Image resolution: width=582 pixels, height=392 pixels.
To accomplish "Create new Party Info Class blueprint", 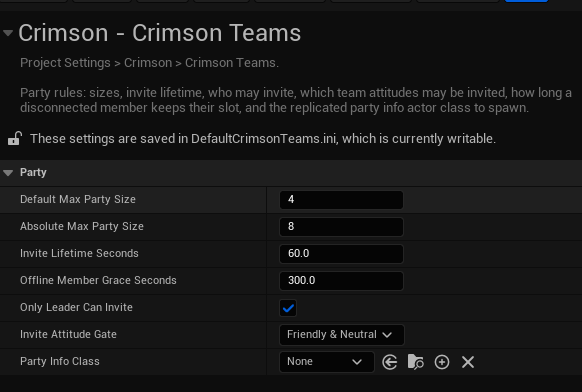I will point(442,362).
